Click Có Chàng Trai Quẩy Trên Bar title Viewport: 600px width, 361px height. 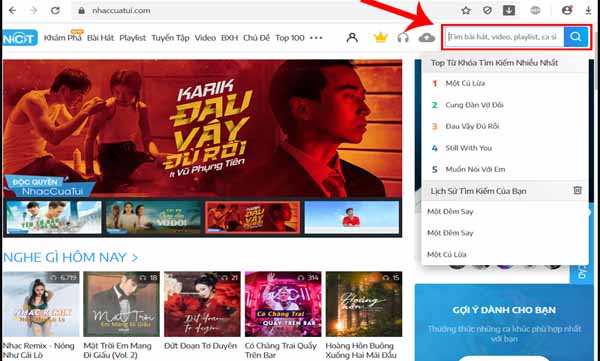[281, 350]
